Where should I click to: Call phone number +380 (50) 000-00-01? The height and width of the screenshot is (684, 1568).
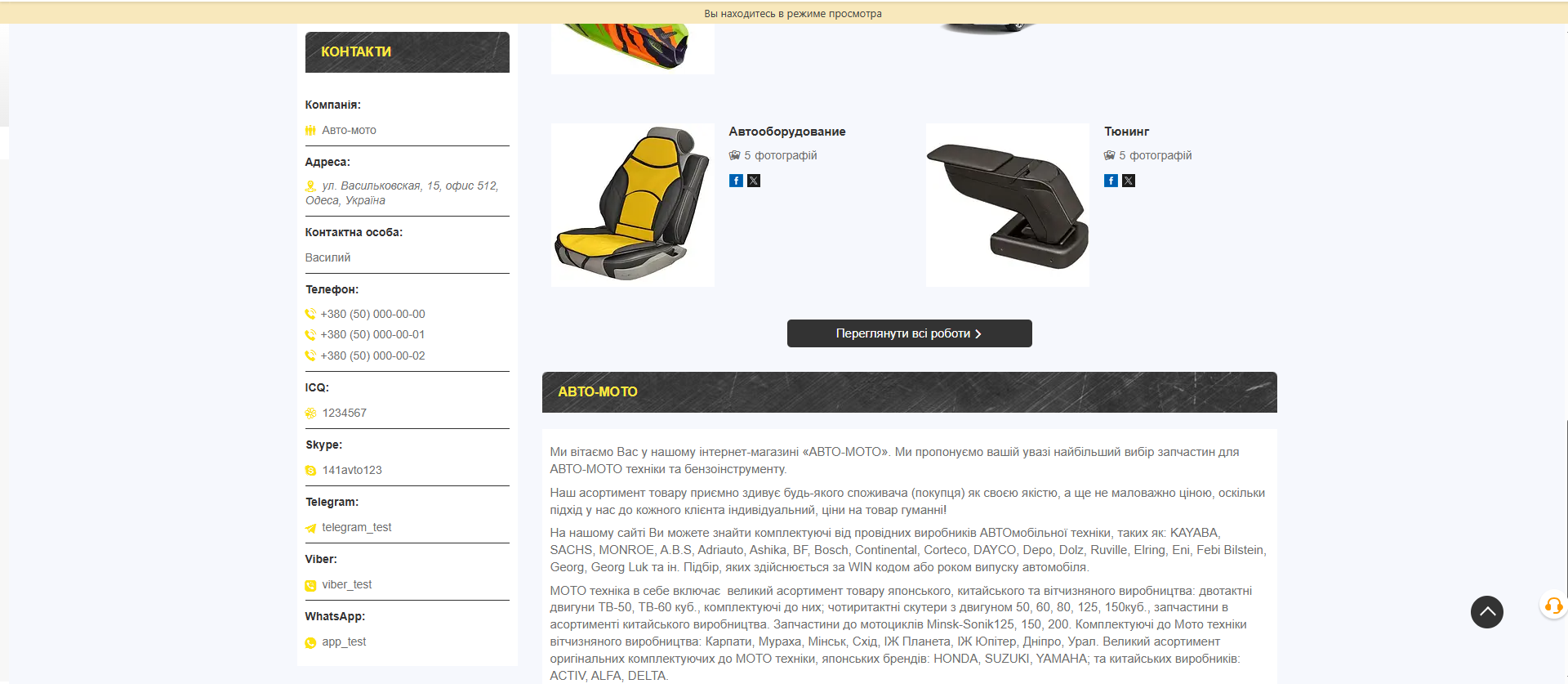tap(372, 334)
